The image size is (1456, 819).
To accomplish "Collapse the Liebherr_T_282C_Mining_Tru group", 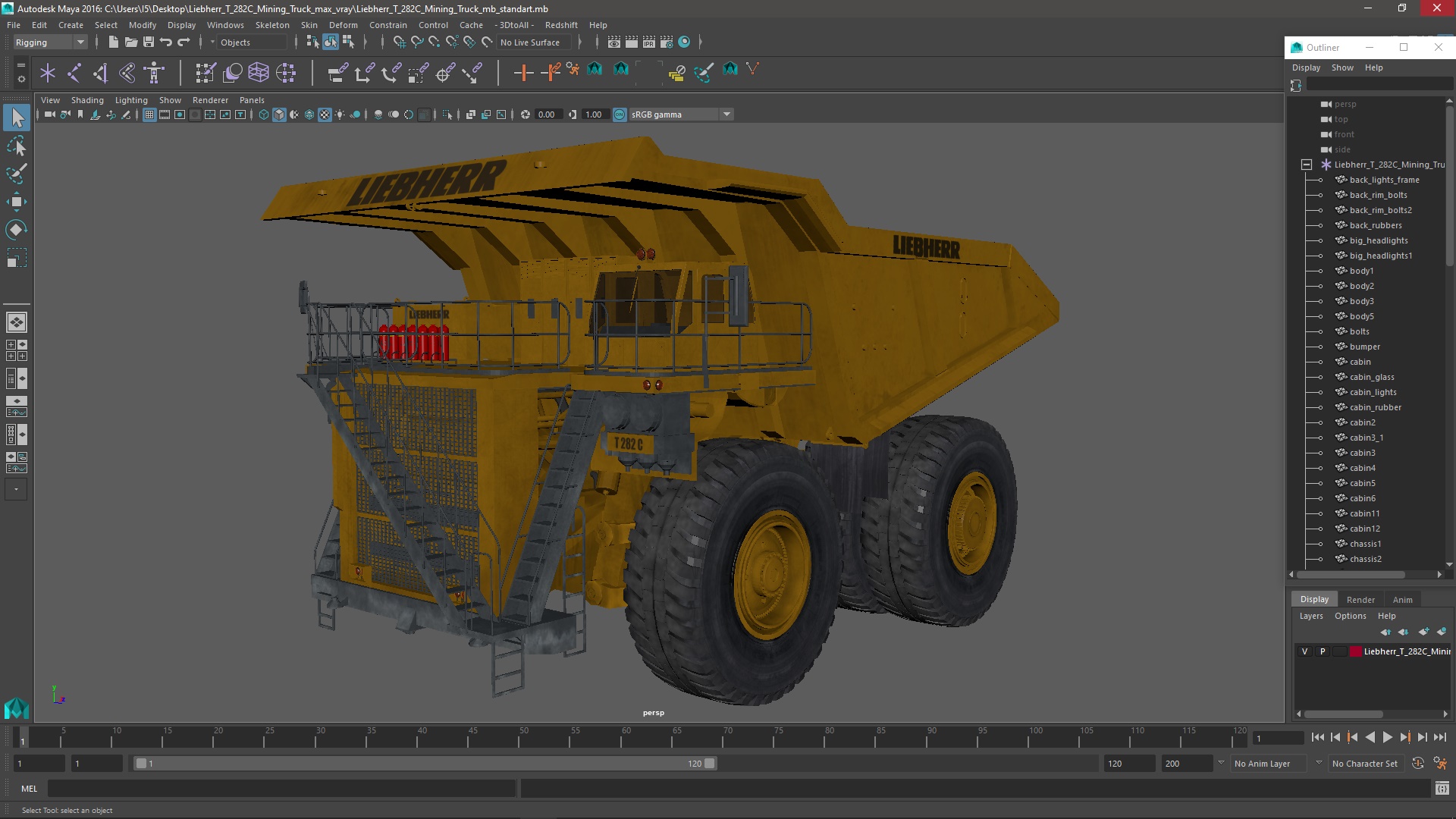I will click(x=1306, y=165).
